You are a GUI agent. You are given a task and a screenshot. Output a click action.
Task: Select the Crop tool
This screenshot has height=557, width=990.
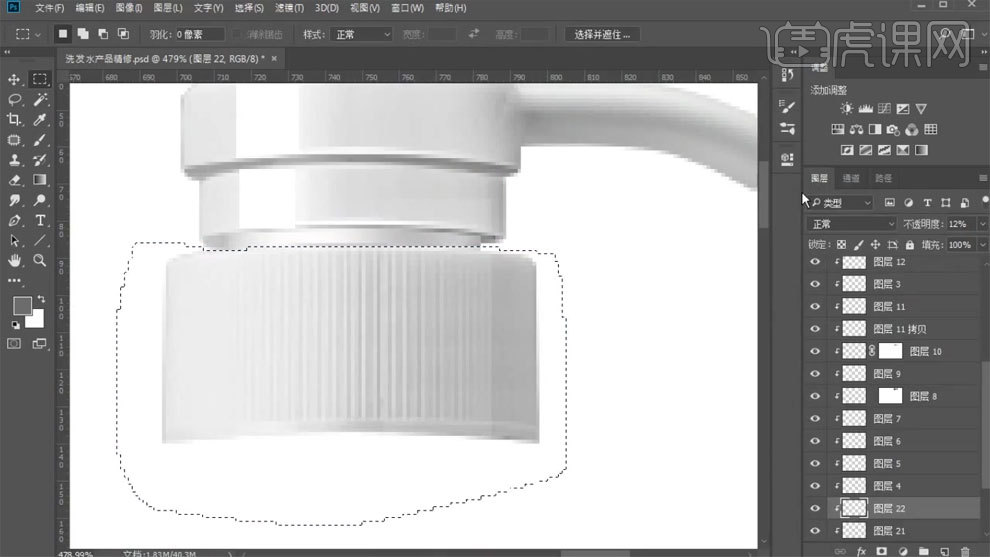pos(14,120)
